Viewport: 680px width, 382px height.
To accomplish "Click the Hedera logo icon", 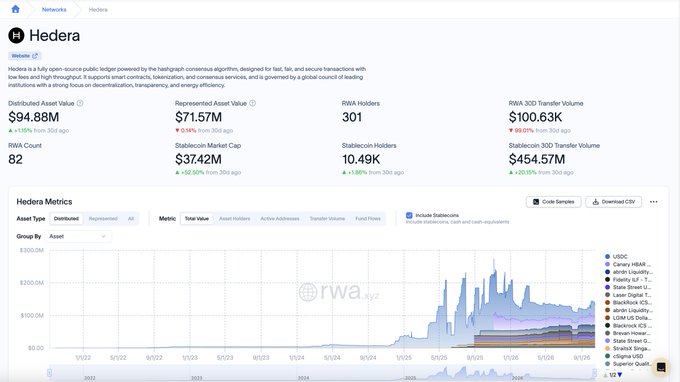I will tap(16, 36).
